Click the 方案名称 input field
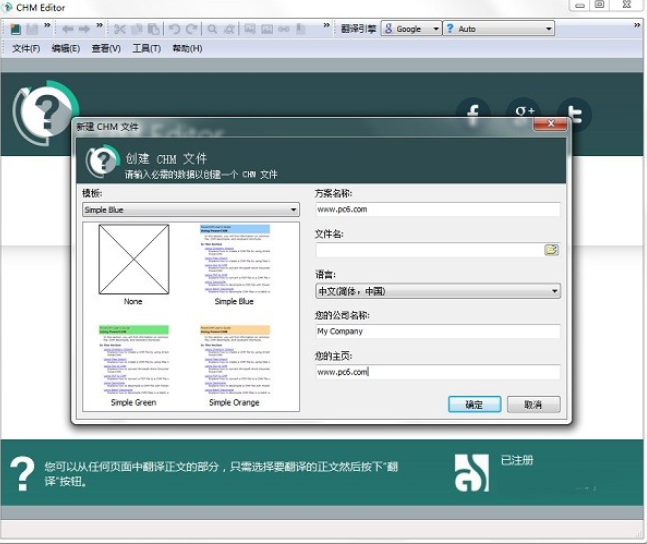 click(x=438, y=209)
